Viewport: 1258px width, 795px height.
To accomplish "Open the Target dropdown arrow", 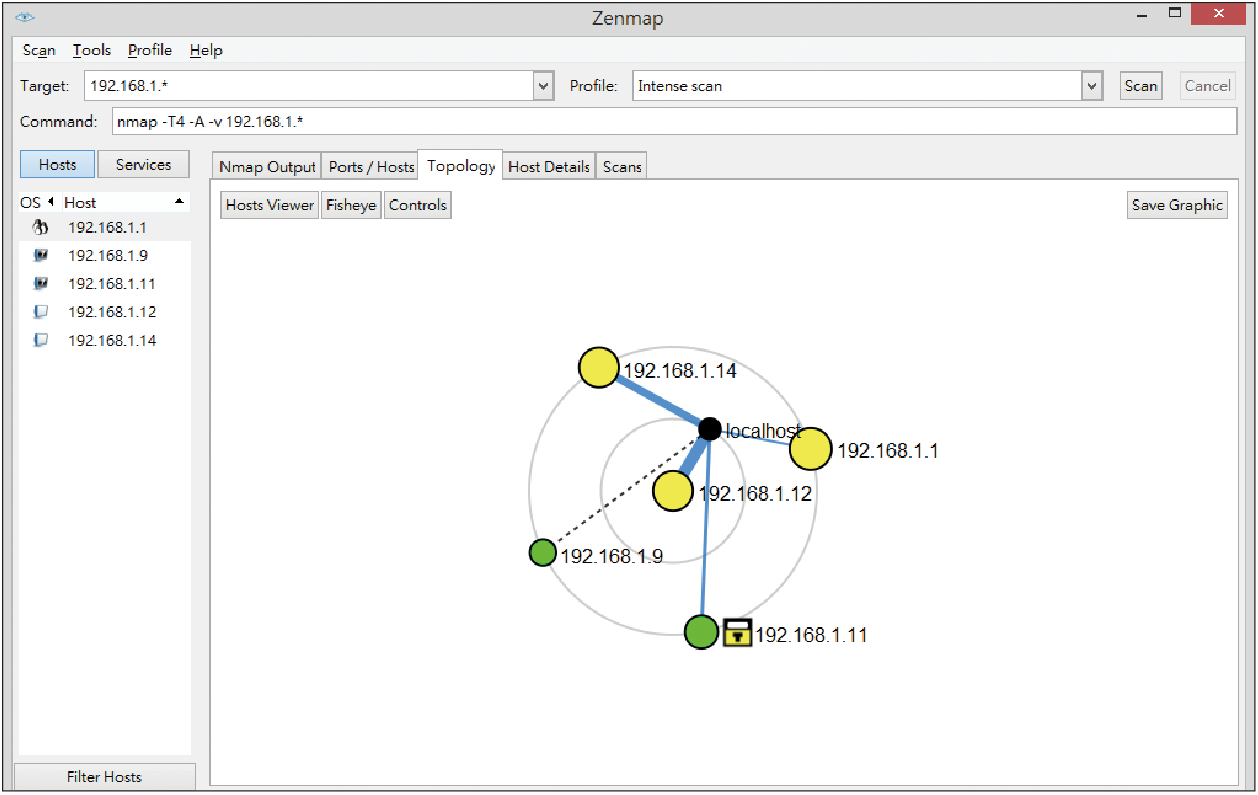I will (543, 86).
